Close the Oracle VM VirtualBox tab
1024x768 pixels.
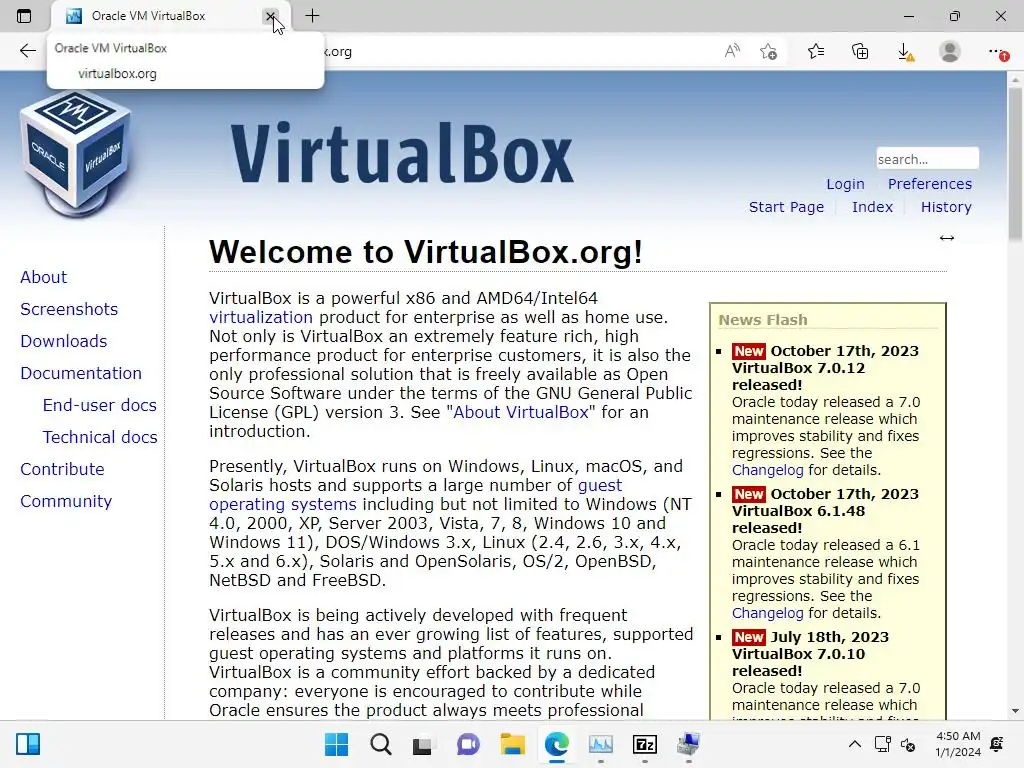[270, 16]
